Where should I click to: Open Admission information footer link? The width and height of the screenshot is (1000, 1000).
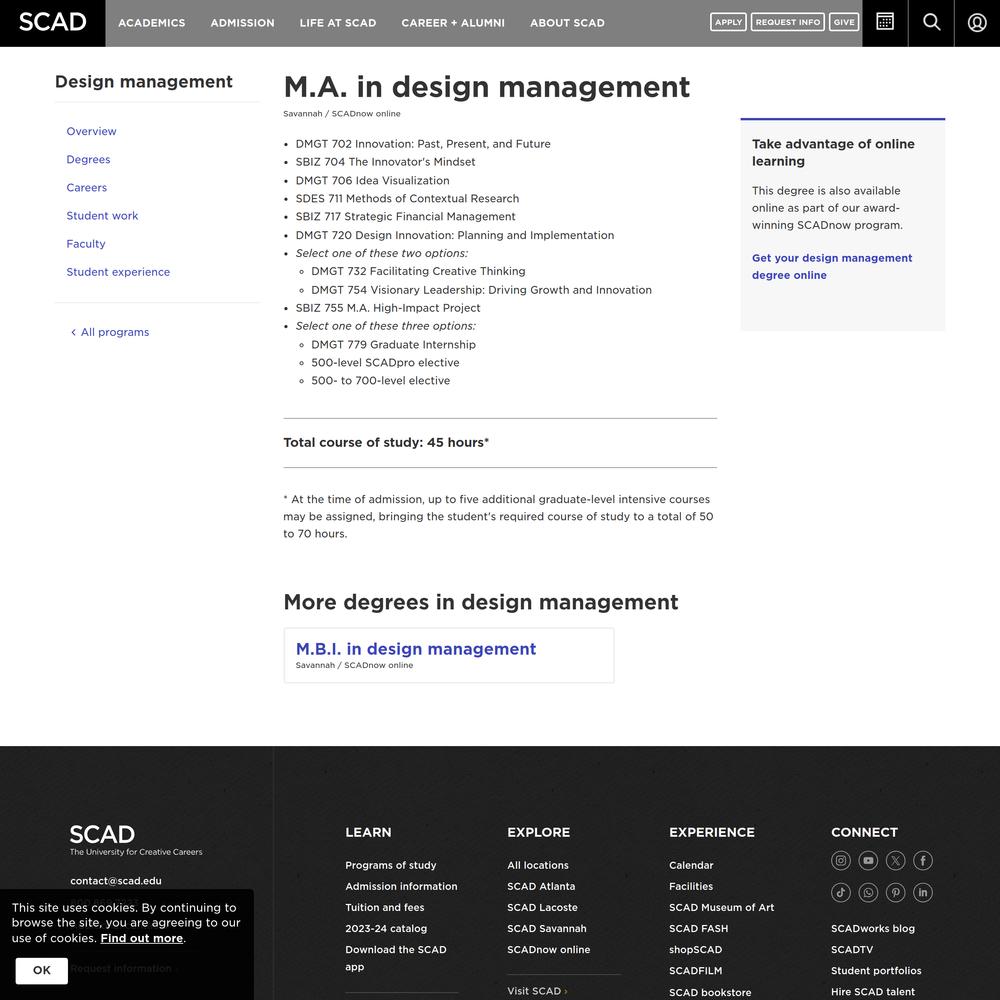point(401,886)
